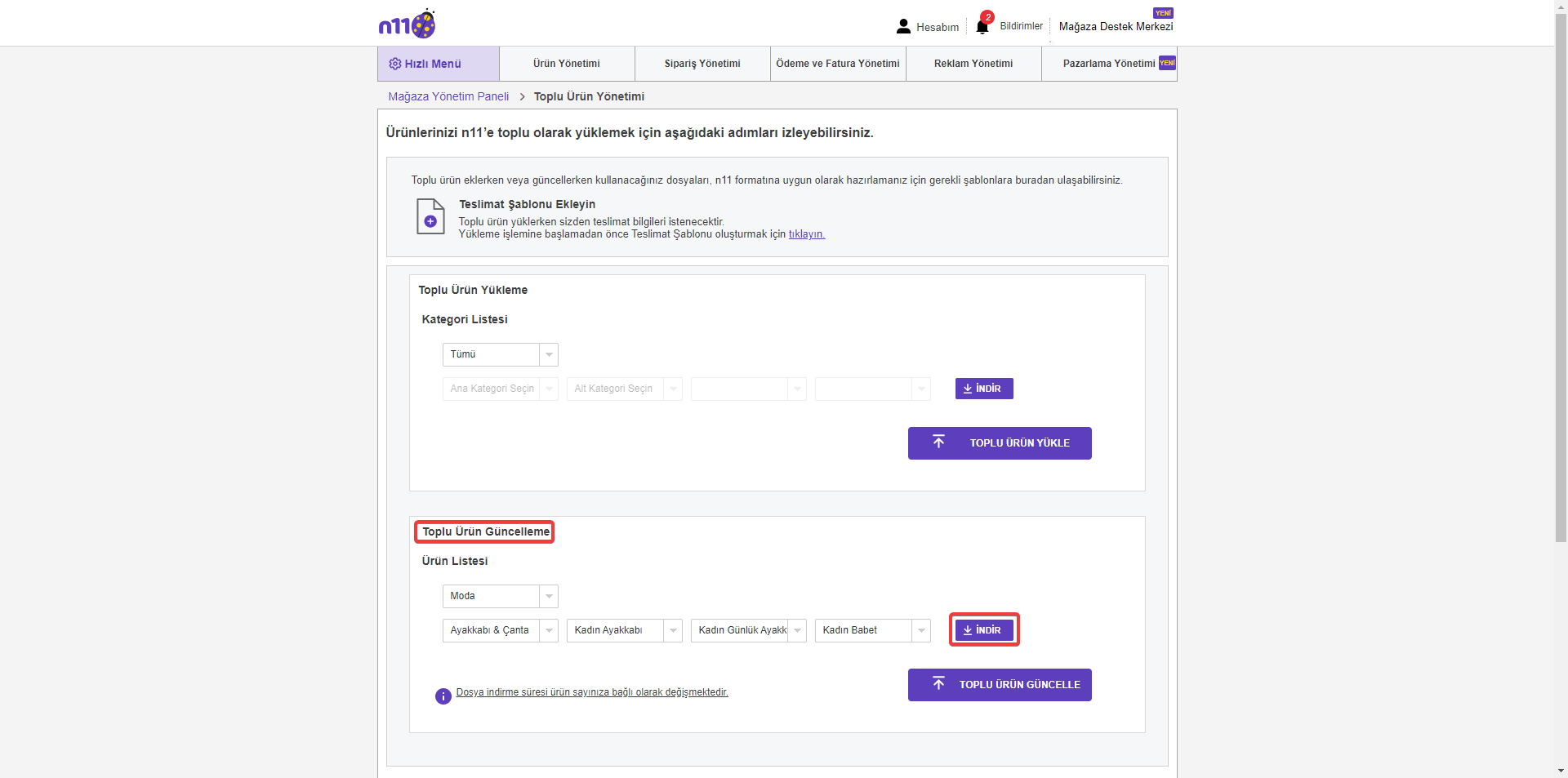The height and width of the screenshot is (778, 1568).
Task: Open the Ana Kategori Seçin dropdown
Action: coord(501,389)
